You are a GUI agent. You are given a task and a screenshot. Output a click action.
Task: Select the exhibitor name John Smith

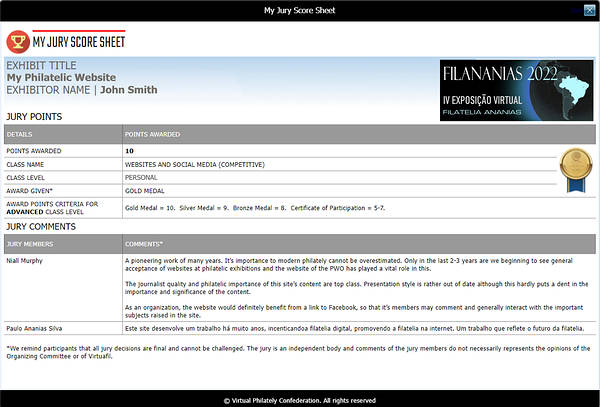click(129, 90)
